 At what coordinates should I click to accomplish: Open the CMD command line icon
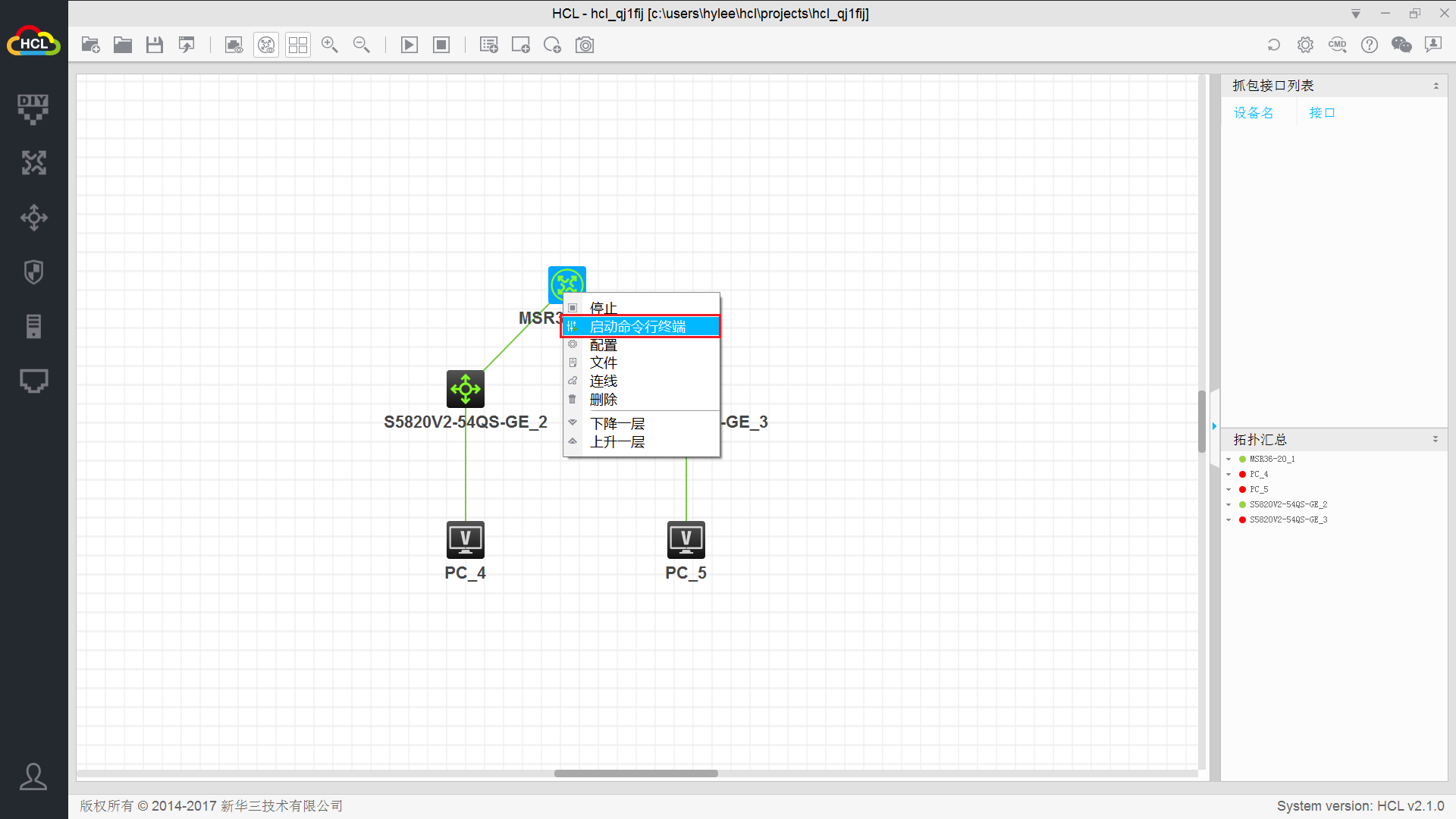click(1338, 45)
